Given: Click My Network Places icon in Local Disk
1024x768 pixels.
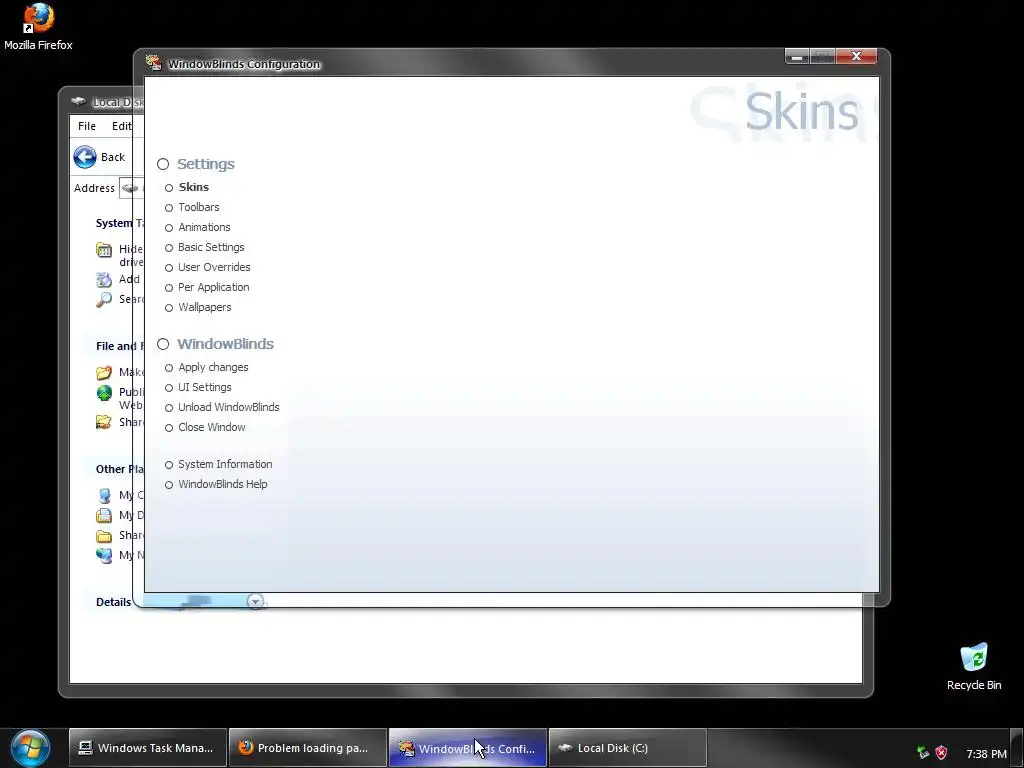Looking at the screenshot, I should (104, 555).
